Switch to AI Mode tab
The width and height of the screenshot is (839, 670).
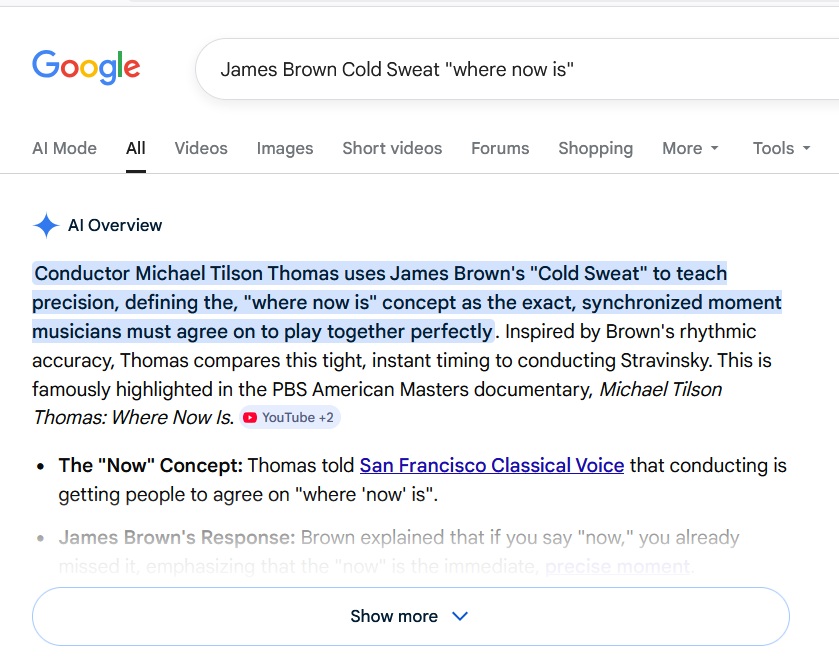tap(64, 148)
